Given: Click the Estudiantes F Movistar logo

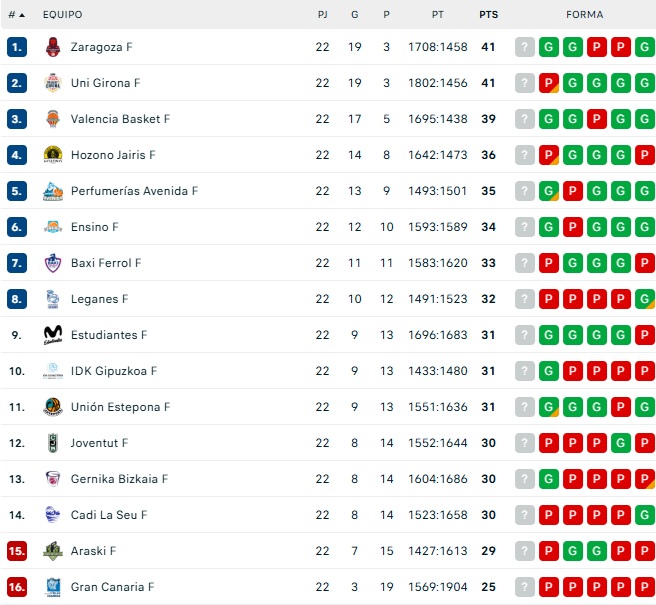Looking at the screenshot, I should click(x=53, y=335).
